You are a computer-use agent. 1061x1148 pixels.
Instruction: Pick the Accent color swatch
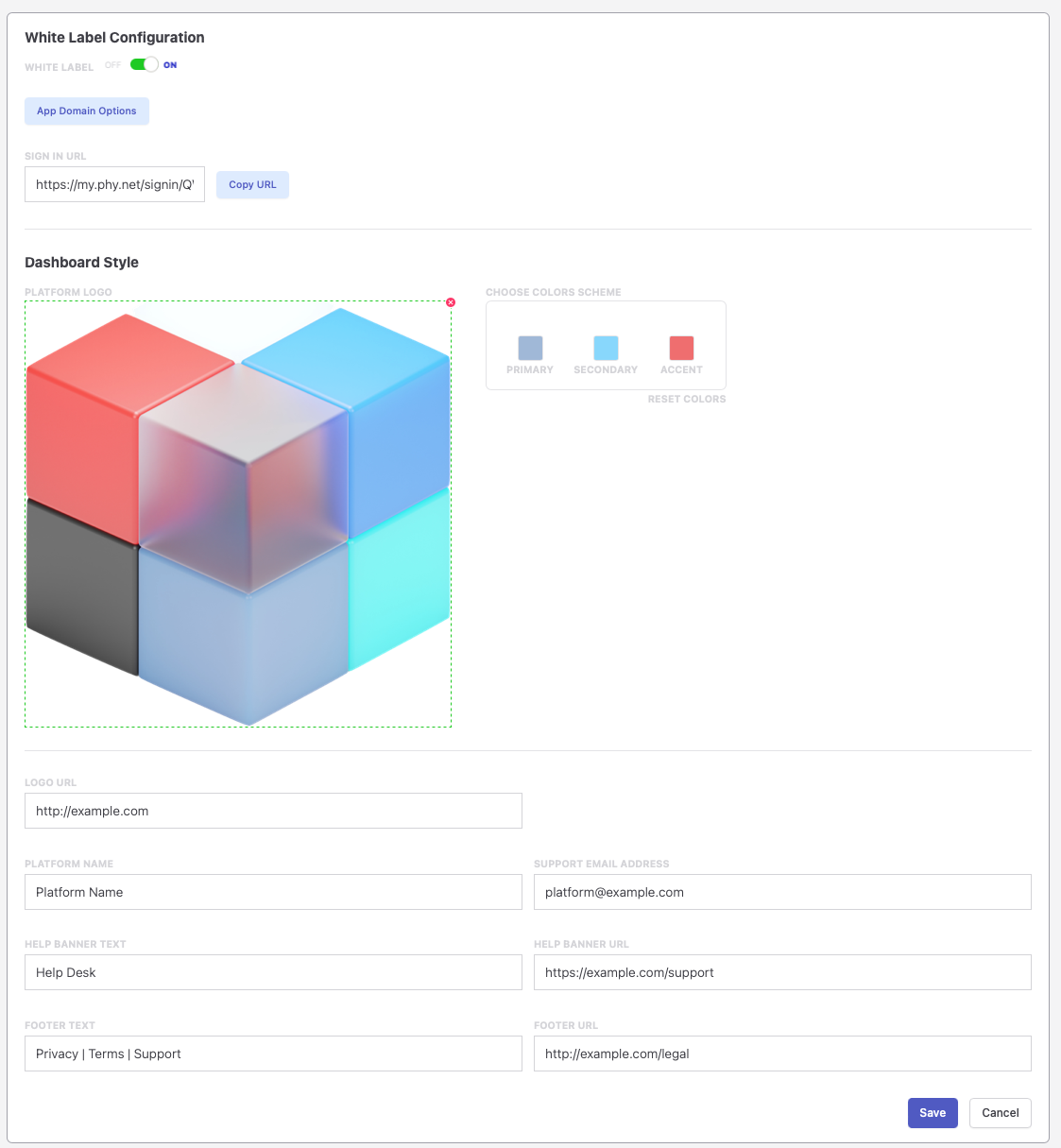tap(681, 348)
